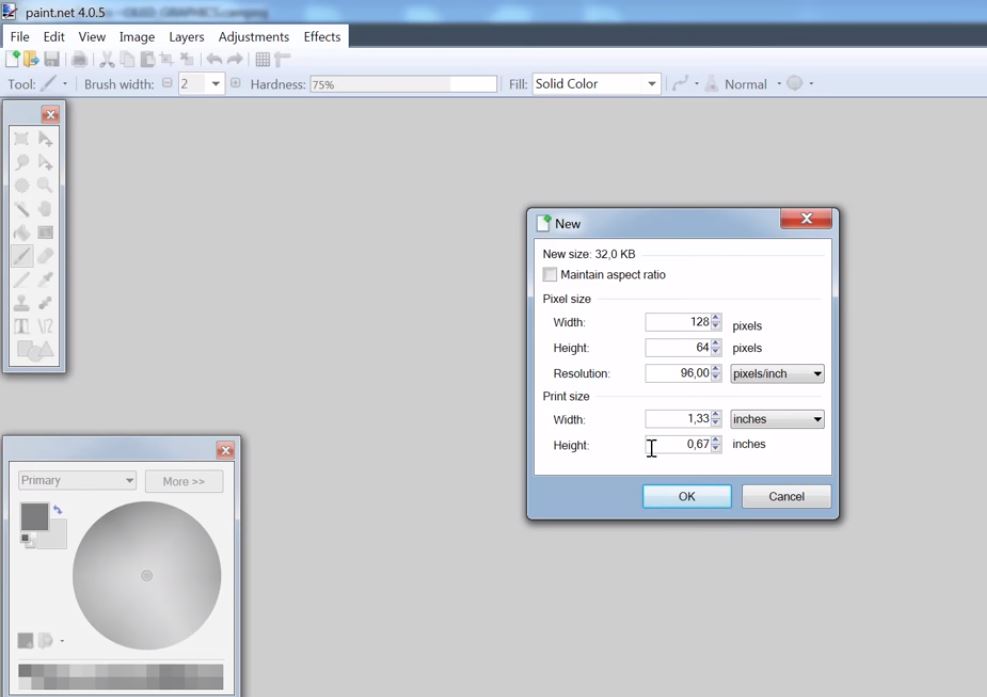Select the Color Picker eyedropper tool

click(45, 279)
